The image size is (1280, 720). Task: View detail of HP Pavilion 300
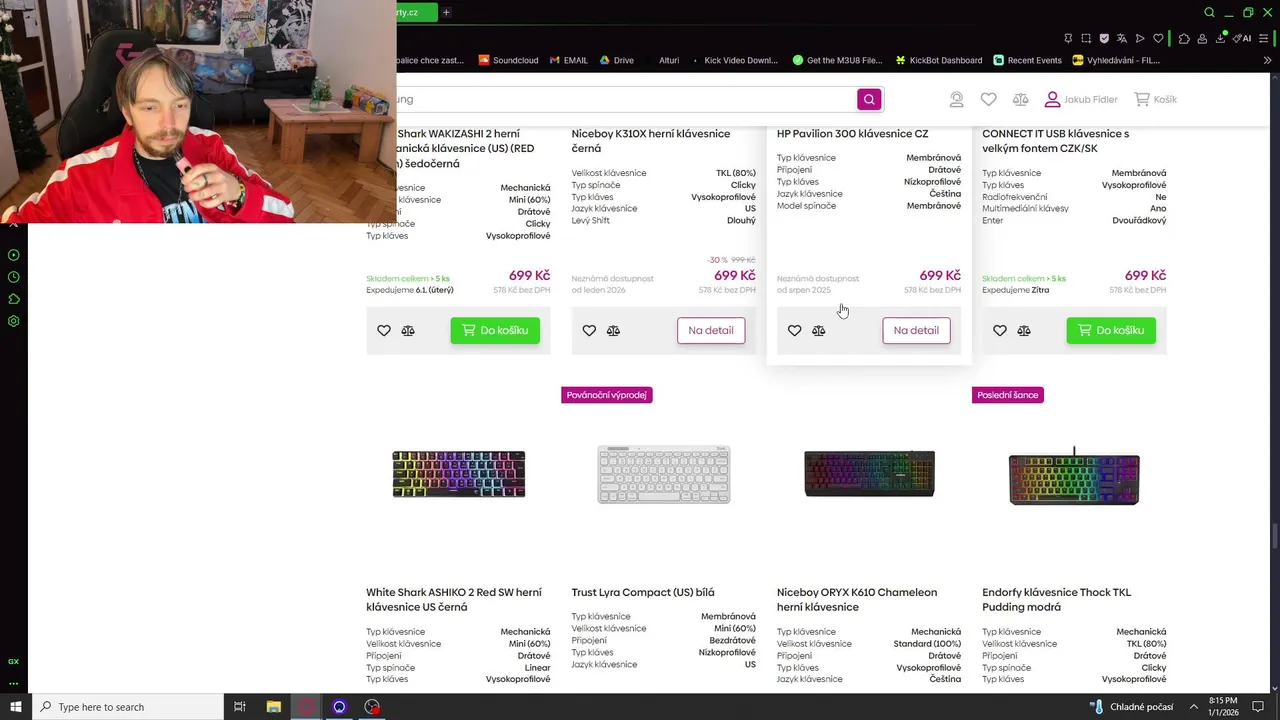click(916, 330)
